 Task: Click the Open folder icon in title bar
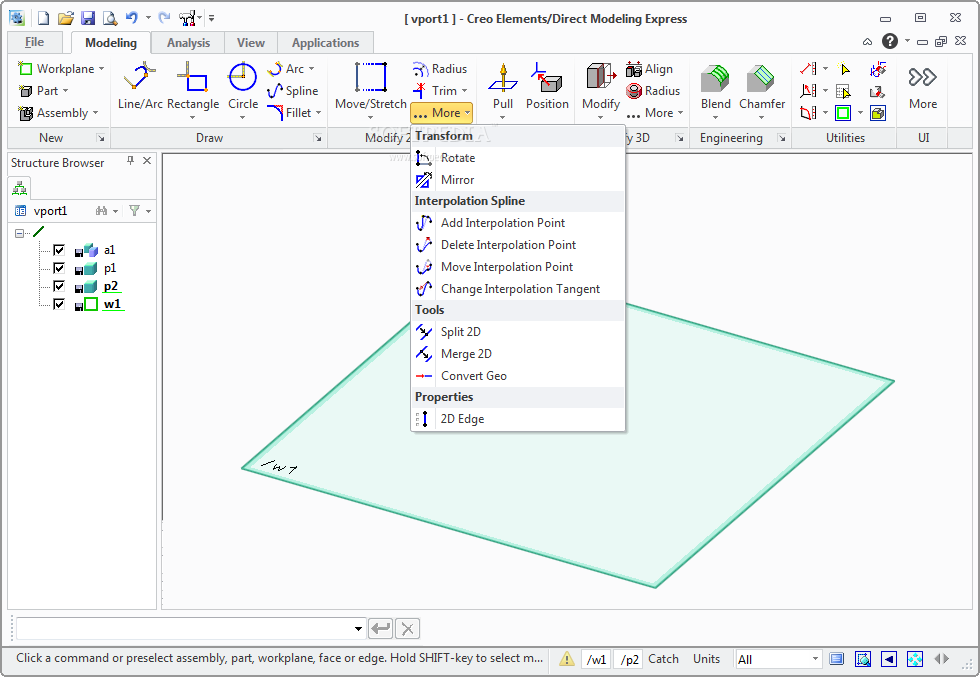(66, 18)
